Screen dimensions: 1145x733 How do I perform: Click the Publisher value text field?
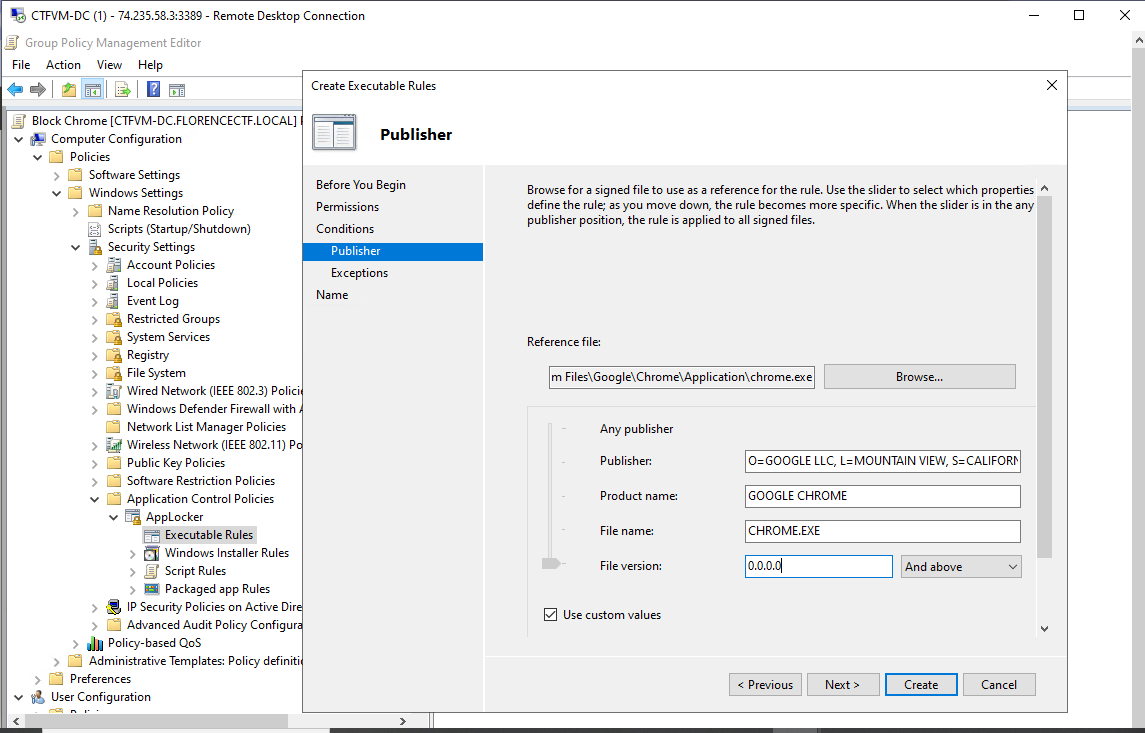[x=883, y=461]
